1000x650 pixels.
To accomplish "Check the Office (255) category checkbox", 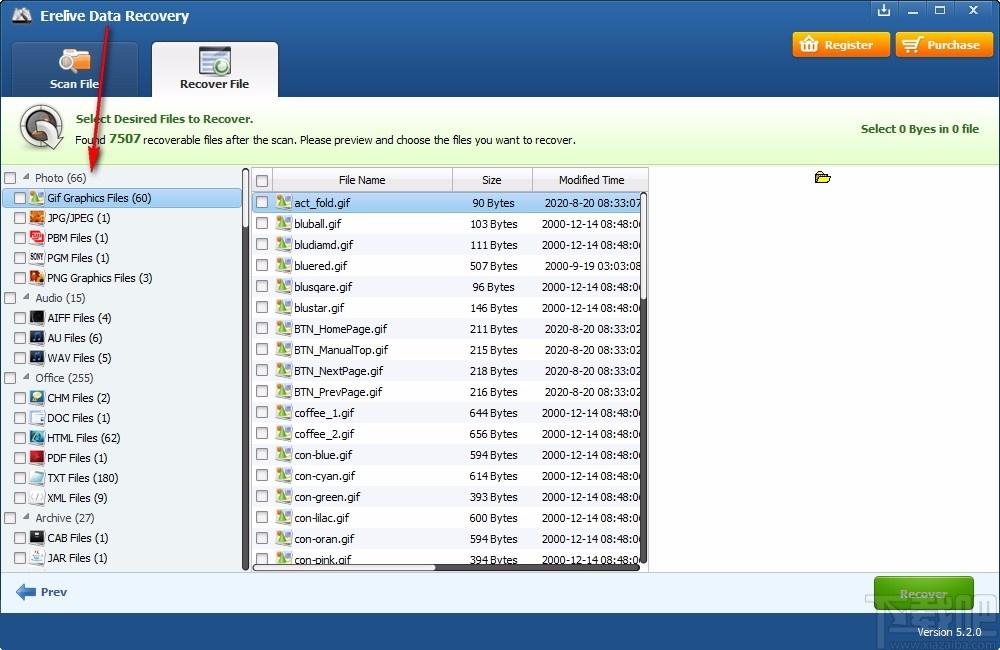I will (10, 378).
